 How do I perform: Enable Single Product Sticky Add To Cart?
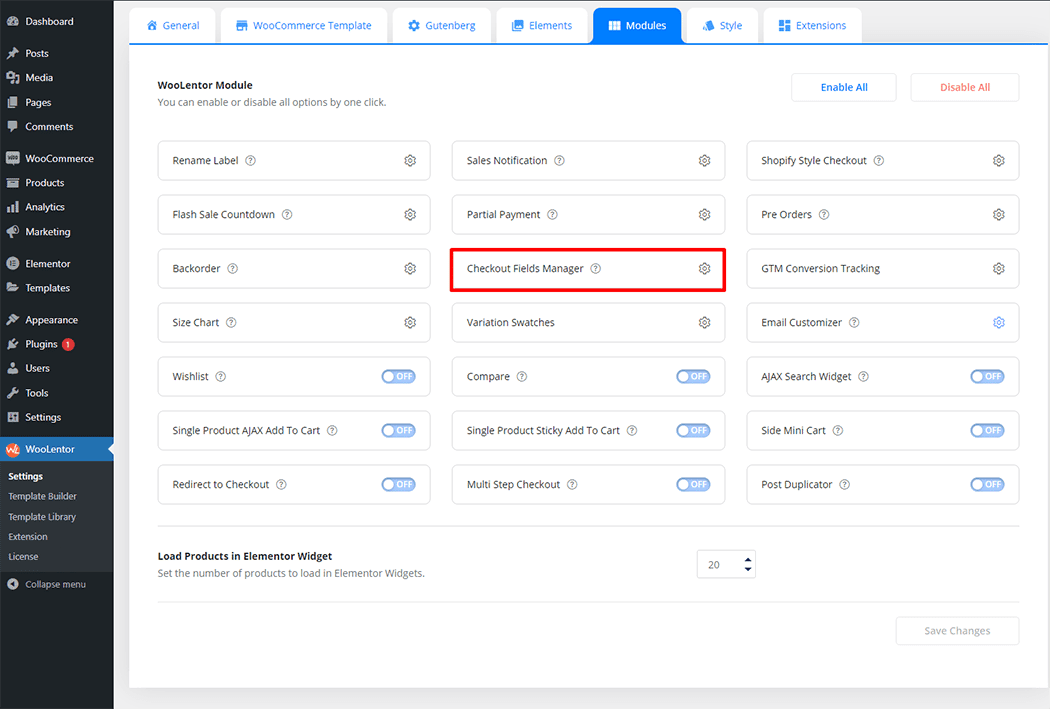(693, 430)
